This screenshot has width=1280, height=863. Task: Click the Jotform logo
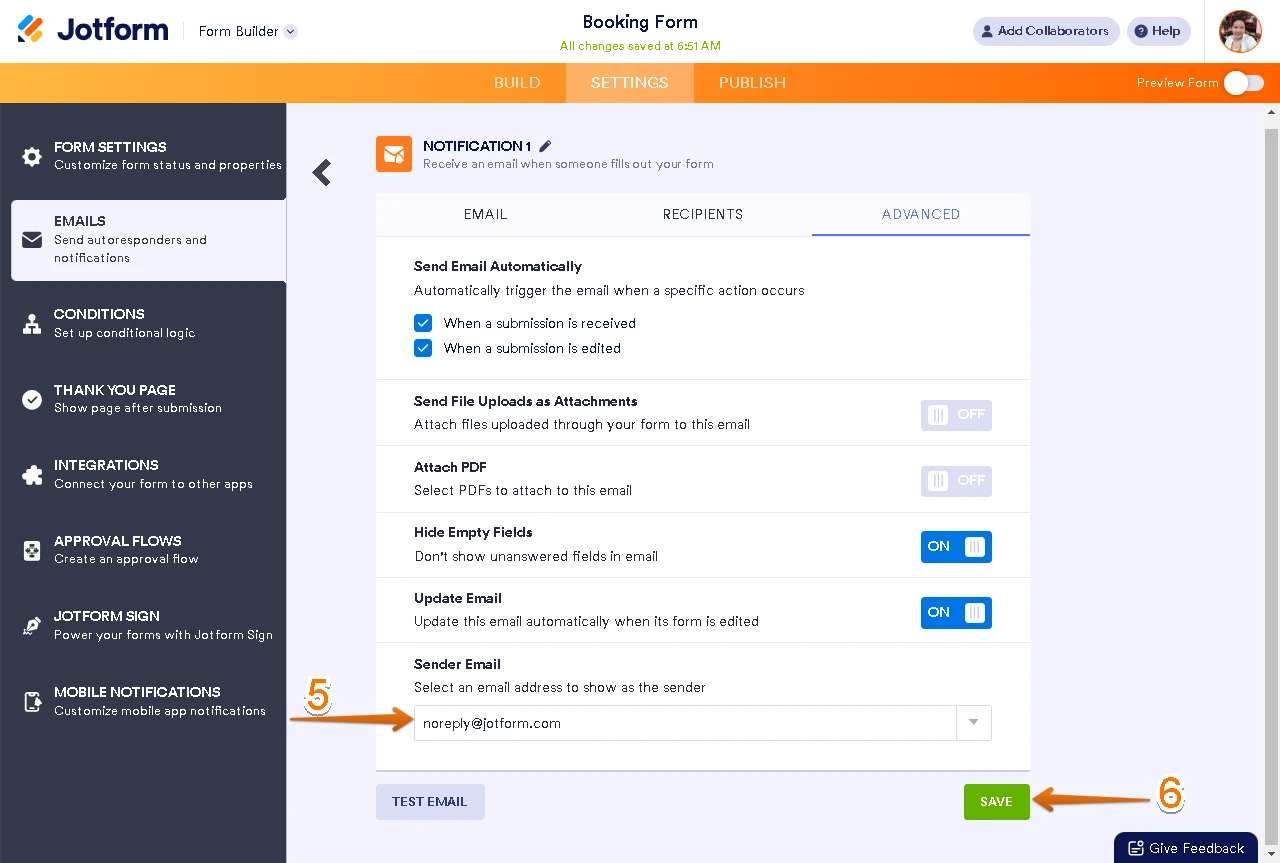[x=93, y=30]
